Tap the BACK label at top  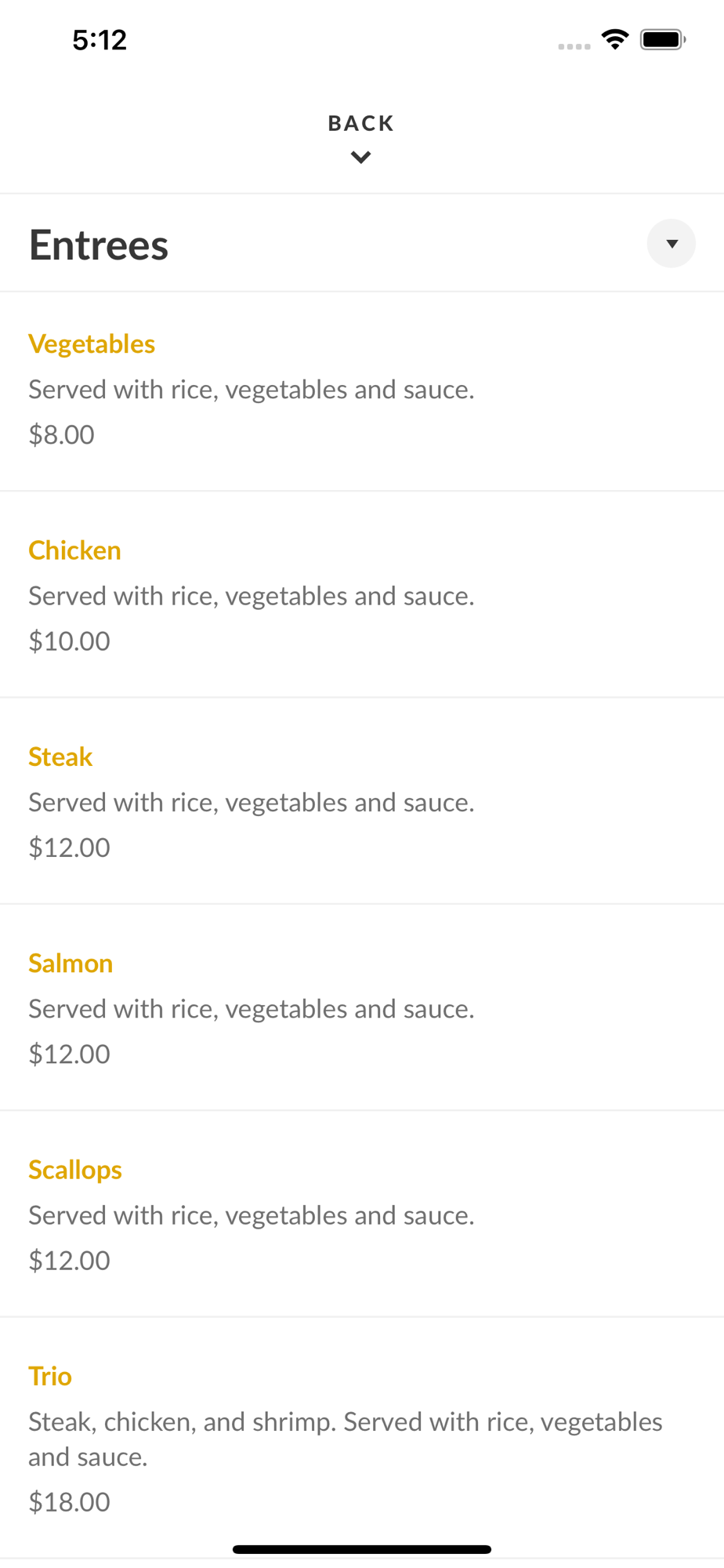coord(361,123)
